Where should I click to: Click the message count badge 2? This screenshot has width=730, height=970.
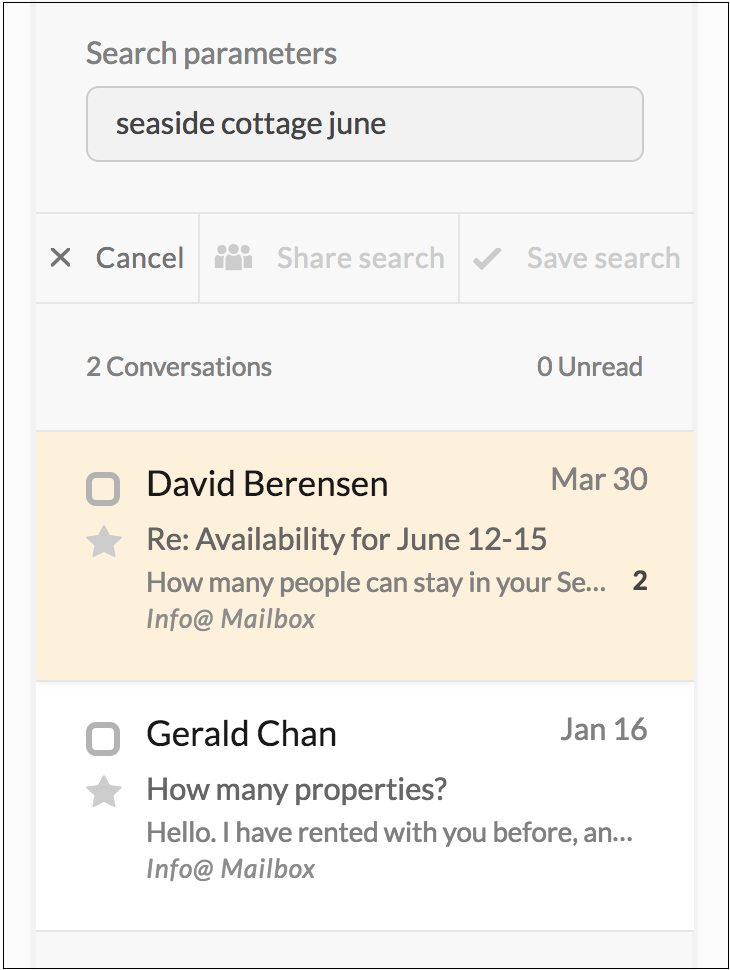(640, 581)
